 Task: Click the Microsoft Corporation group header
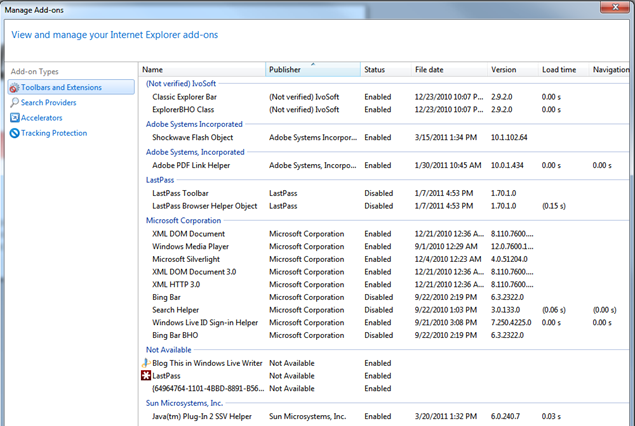click(183, 220)
